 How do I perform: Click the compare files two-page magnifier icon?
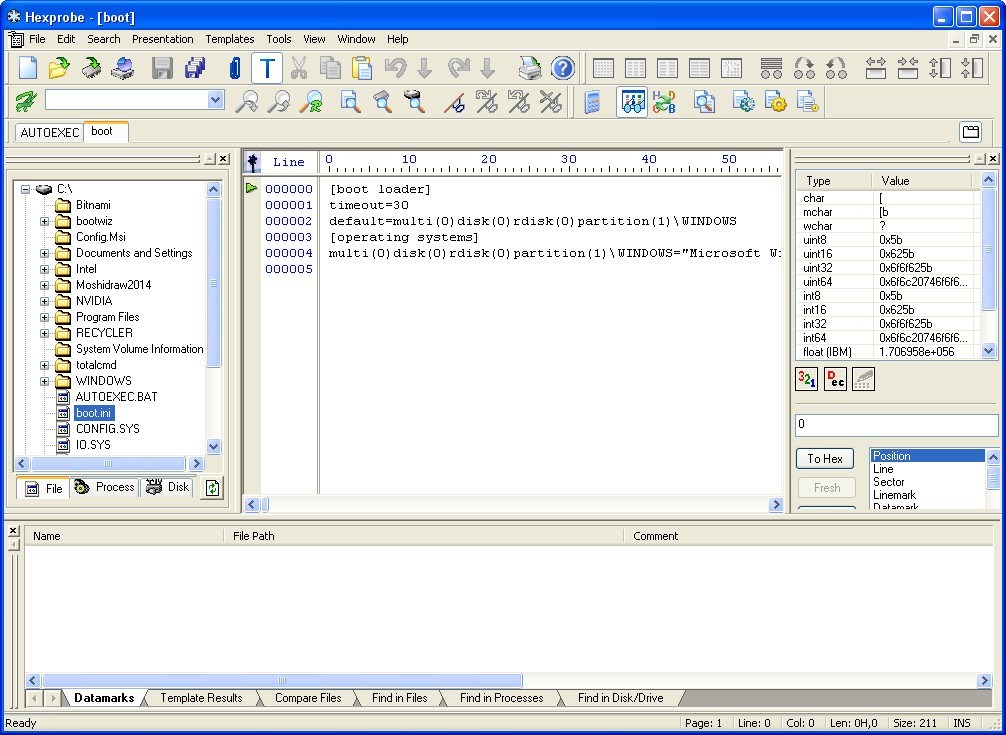coord(704,101)
